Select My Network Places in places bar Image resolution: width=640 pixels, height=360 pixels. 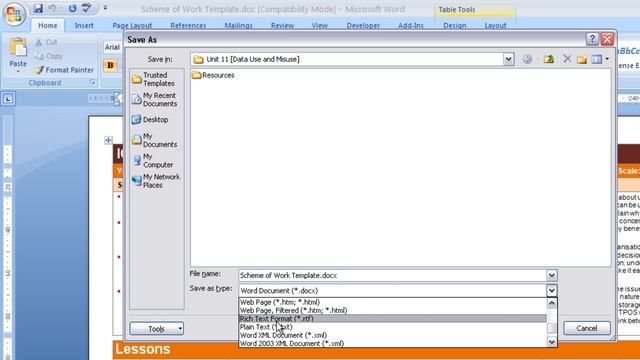click(156, 181)
